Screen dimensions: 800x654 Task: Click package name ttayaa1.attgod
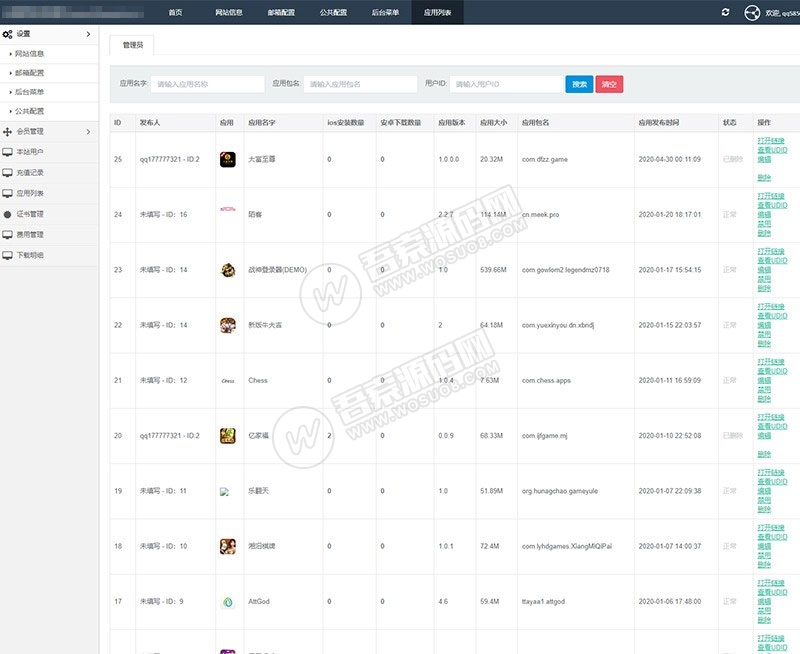point(543,602)
